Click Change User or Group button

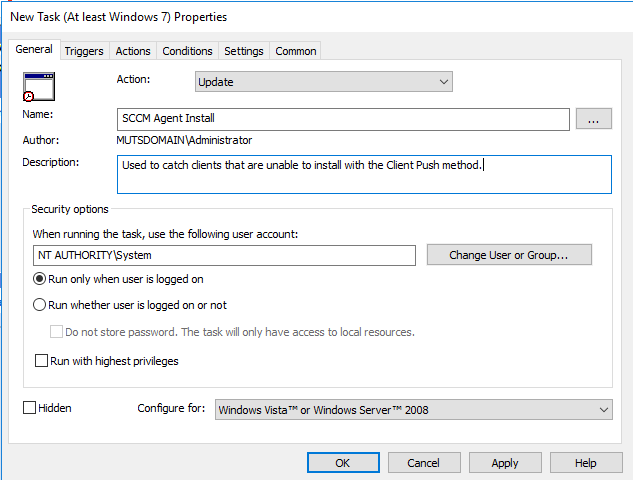[x=509, y=255]
